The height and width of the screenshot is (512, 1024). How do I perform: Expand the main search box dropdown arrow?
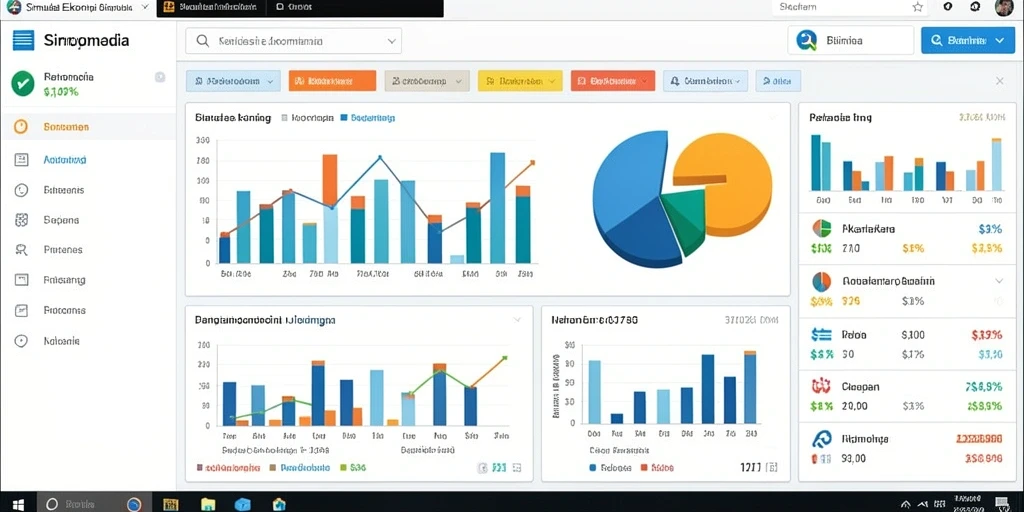pyautogui.click(x=391, y=40)
